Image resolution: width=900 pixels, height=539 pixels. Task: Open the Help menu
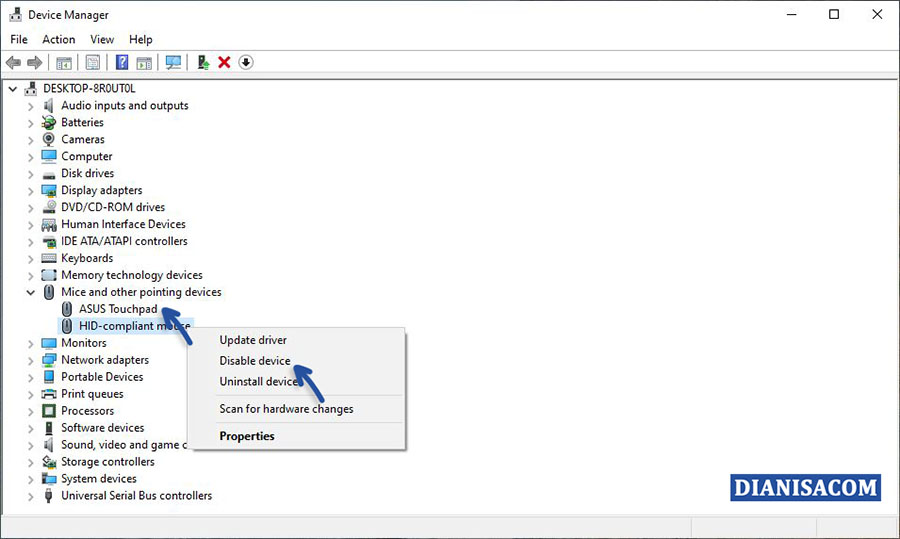[x=141, y=39]
